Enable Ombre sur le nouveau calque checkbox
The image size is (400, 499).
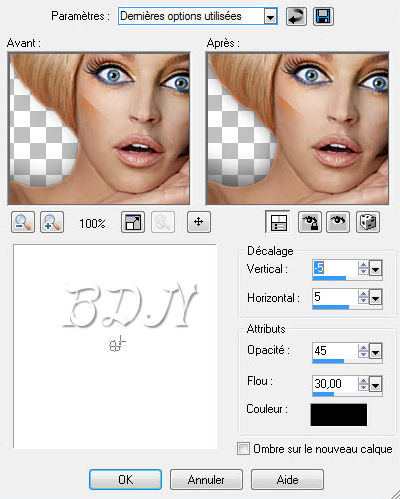[243, 448]
